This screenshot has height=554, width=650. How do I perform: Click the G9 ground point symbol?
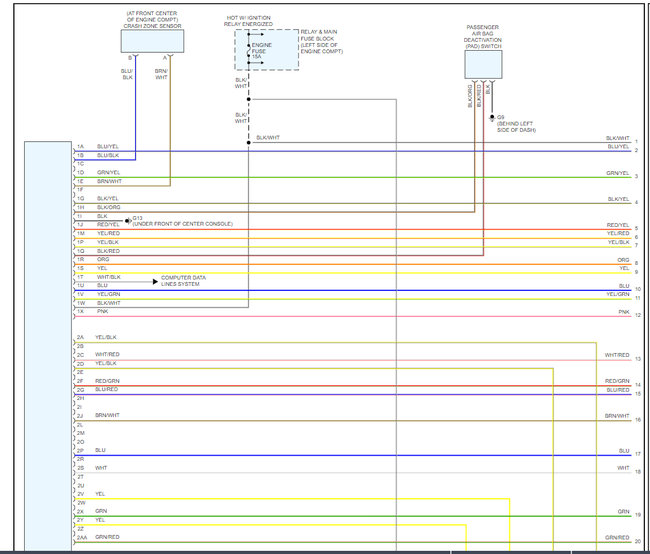492,118
